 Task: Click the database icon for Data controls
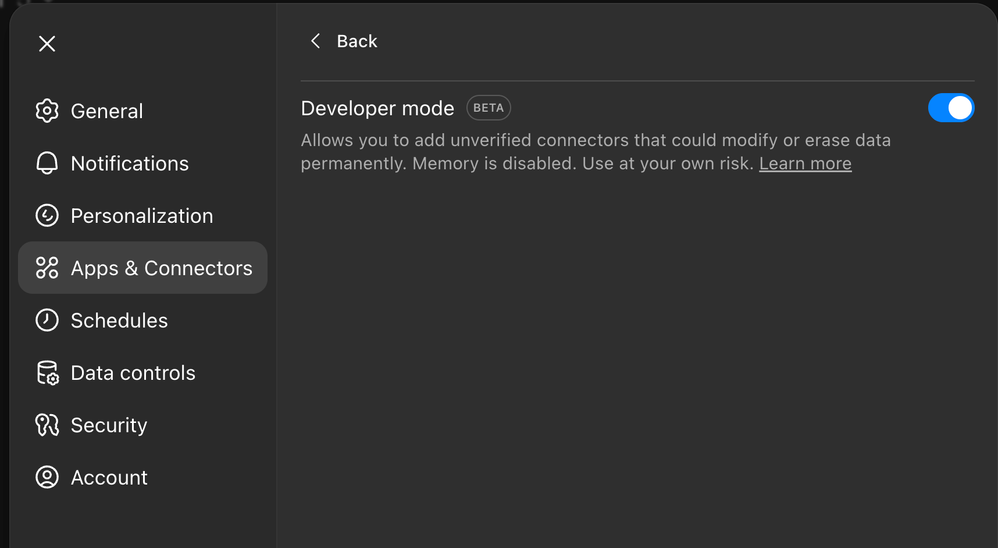point(47,373)
